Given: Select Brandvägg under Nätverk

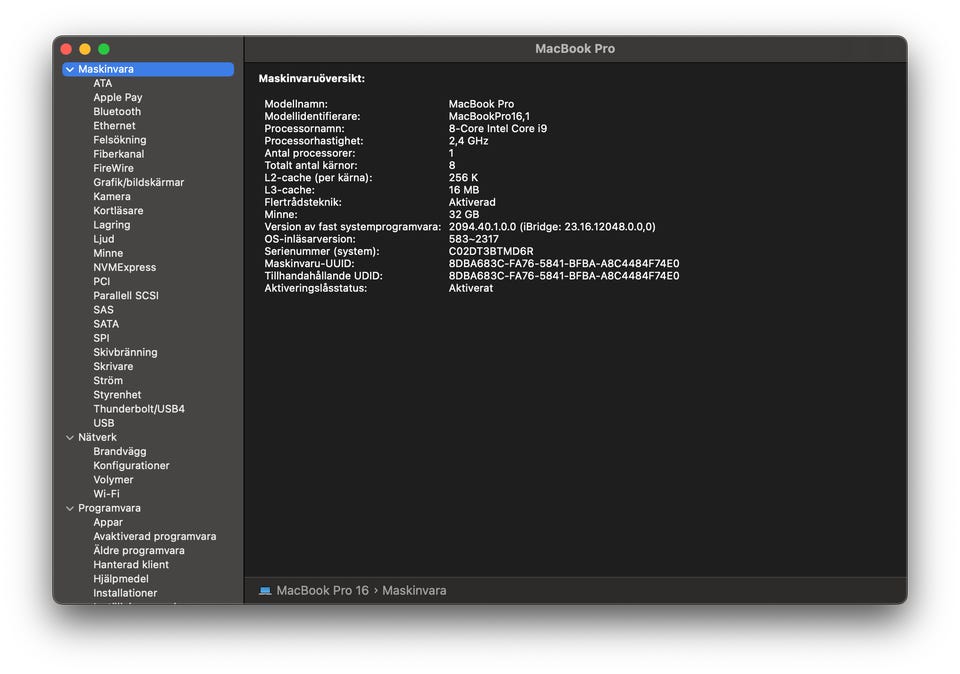Looking at the screenshot, I should click(119, 452).
